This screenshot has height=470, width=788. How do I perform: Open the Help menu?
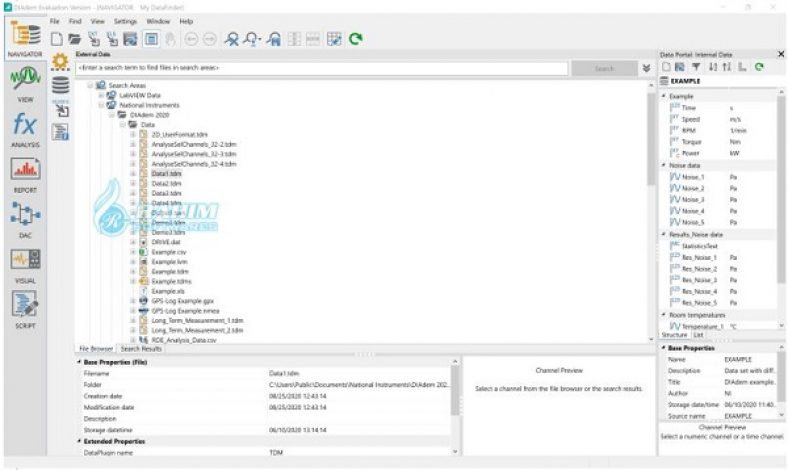(186, 21)
